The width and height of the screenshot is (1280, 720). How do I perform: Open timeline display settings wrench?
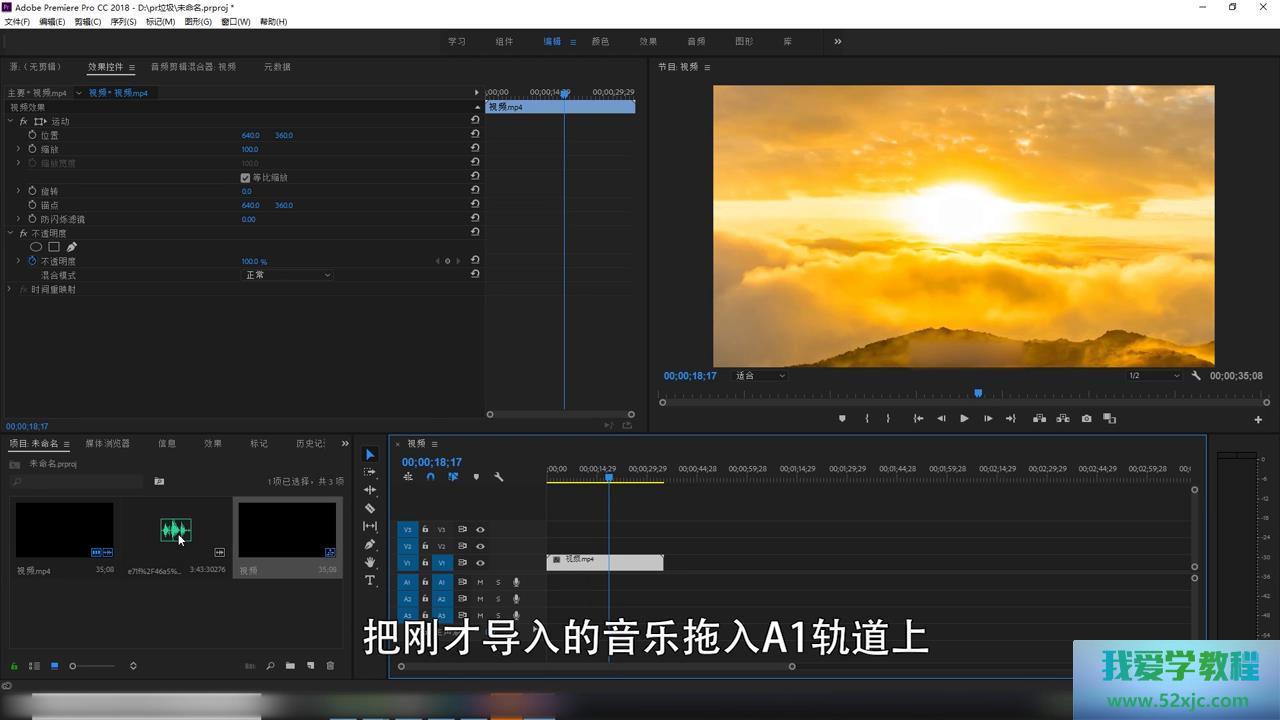[x=499, y=477]
